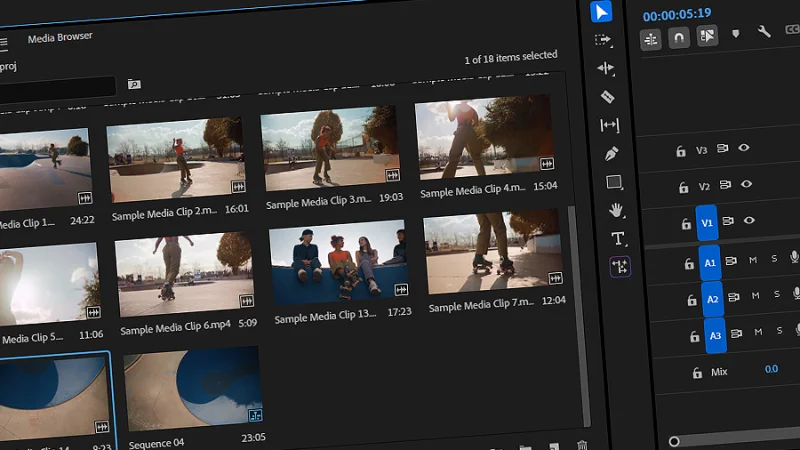The height and width of the screenshot is (450, 800).
Task: Solo audio track A1
Action: [774, 258]
